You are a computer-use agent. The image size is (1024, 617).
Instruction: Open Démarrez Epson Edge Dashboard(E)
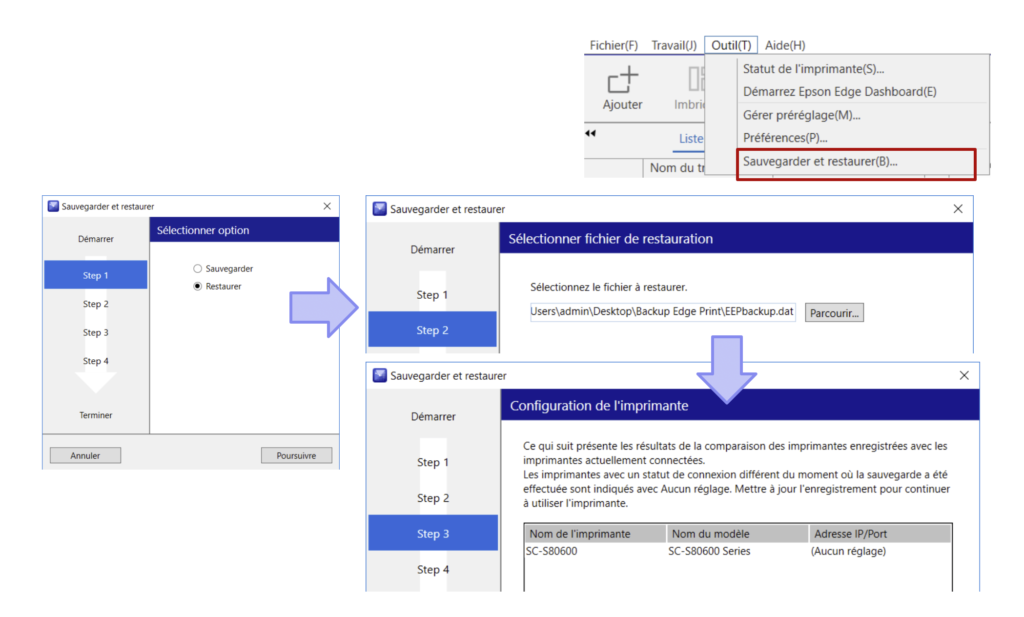839,91
